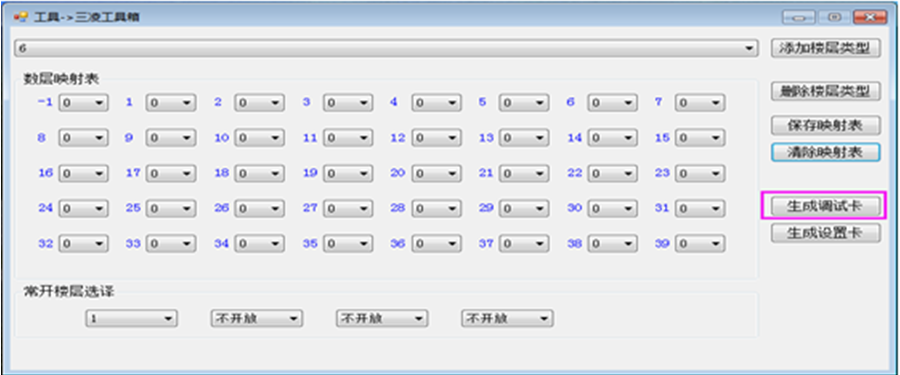Expand the floor 2 mapping combo box
Viewport: 900px width, 375px height.
click(260, 103)
